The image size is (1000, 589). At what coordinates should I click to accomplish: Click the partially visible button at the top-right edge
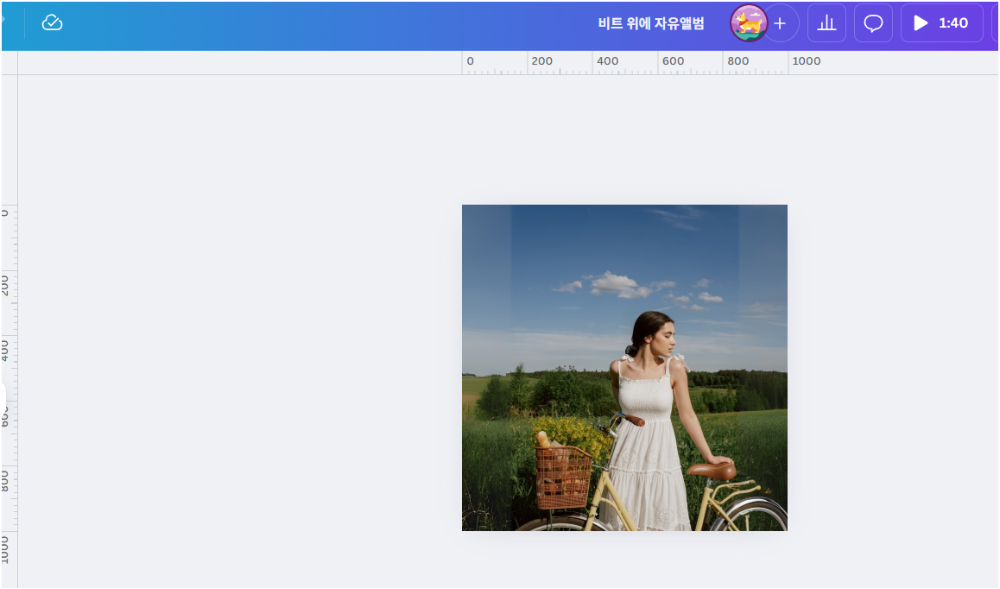995,22
